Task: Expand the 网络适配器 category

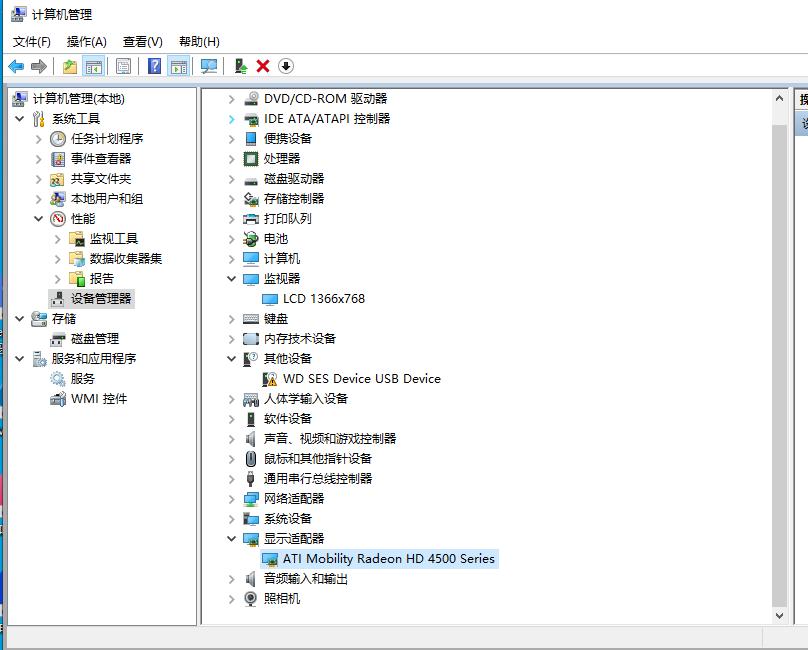Action: click(x=231, y=499)
